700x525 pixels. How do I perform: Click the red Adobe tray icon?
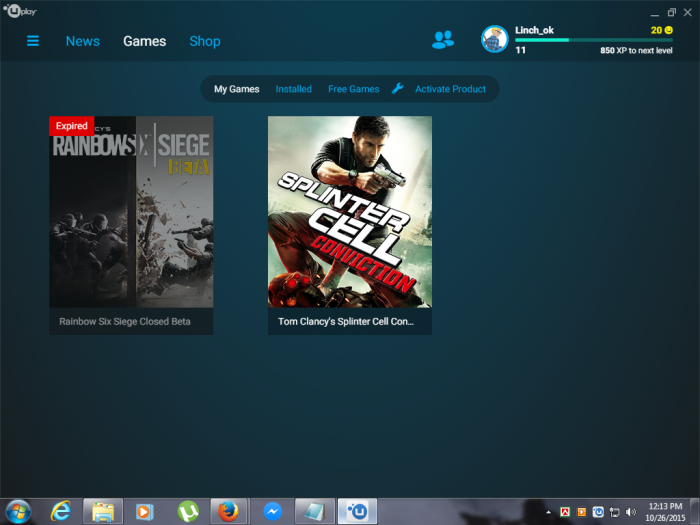[565, 512]
